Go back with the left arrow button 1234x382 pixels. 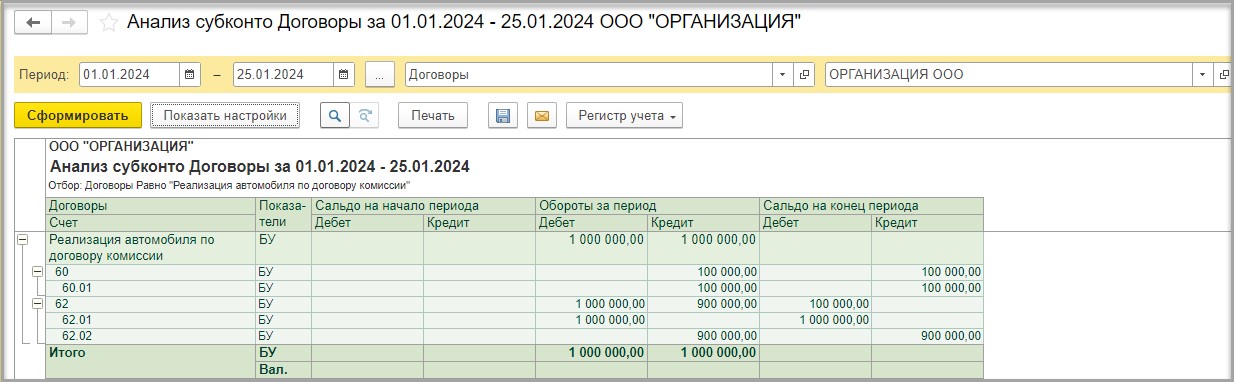(x=34, y=22)
